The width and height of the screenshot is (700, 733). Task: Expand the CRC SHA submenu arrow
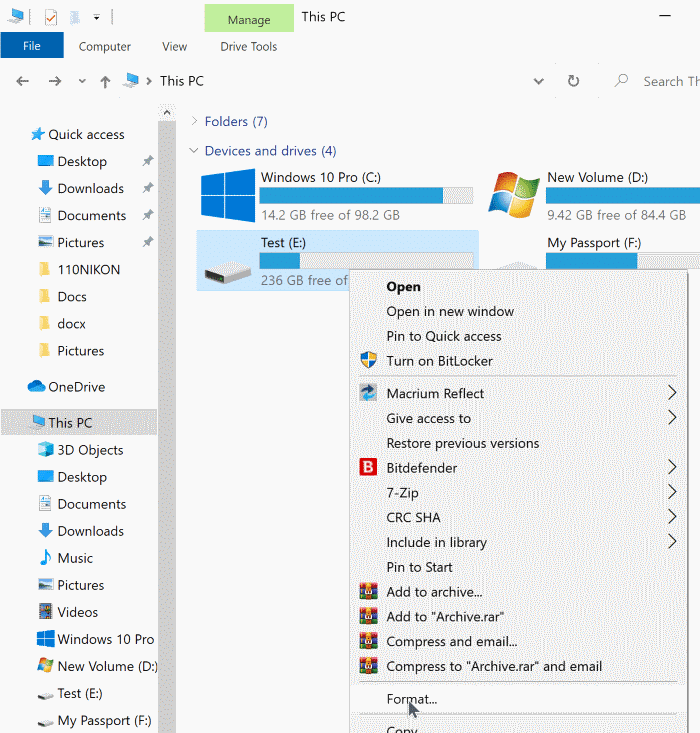coord(672,517)
